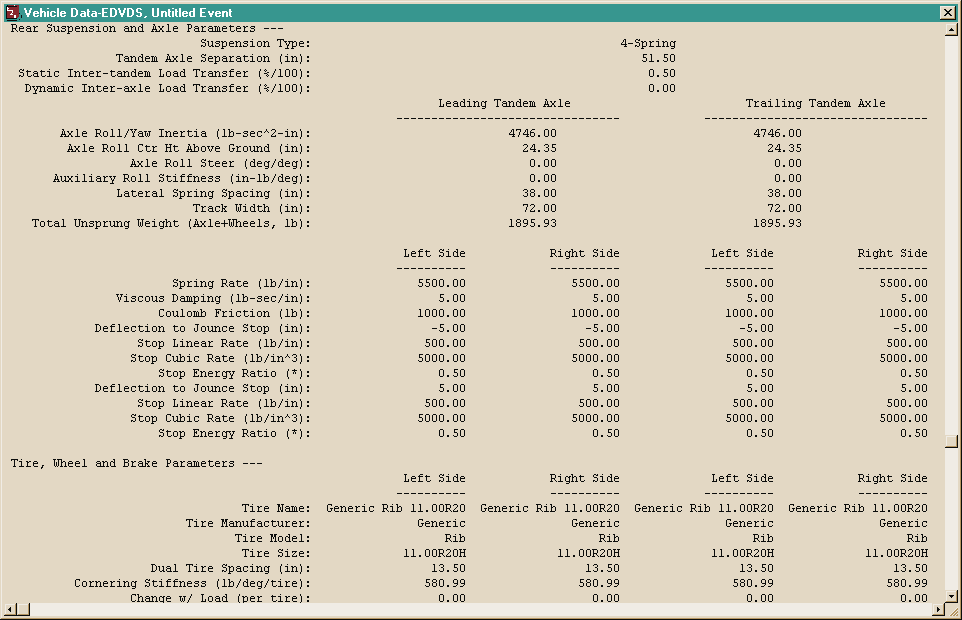Click the Vehicle Data-EDVDS title bar text

128,12
